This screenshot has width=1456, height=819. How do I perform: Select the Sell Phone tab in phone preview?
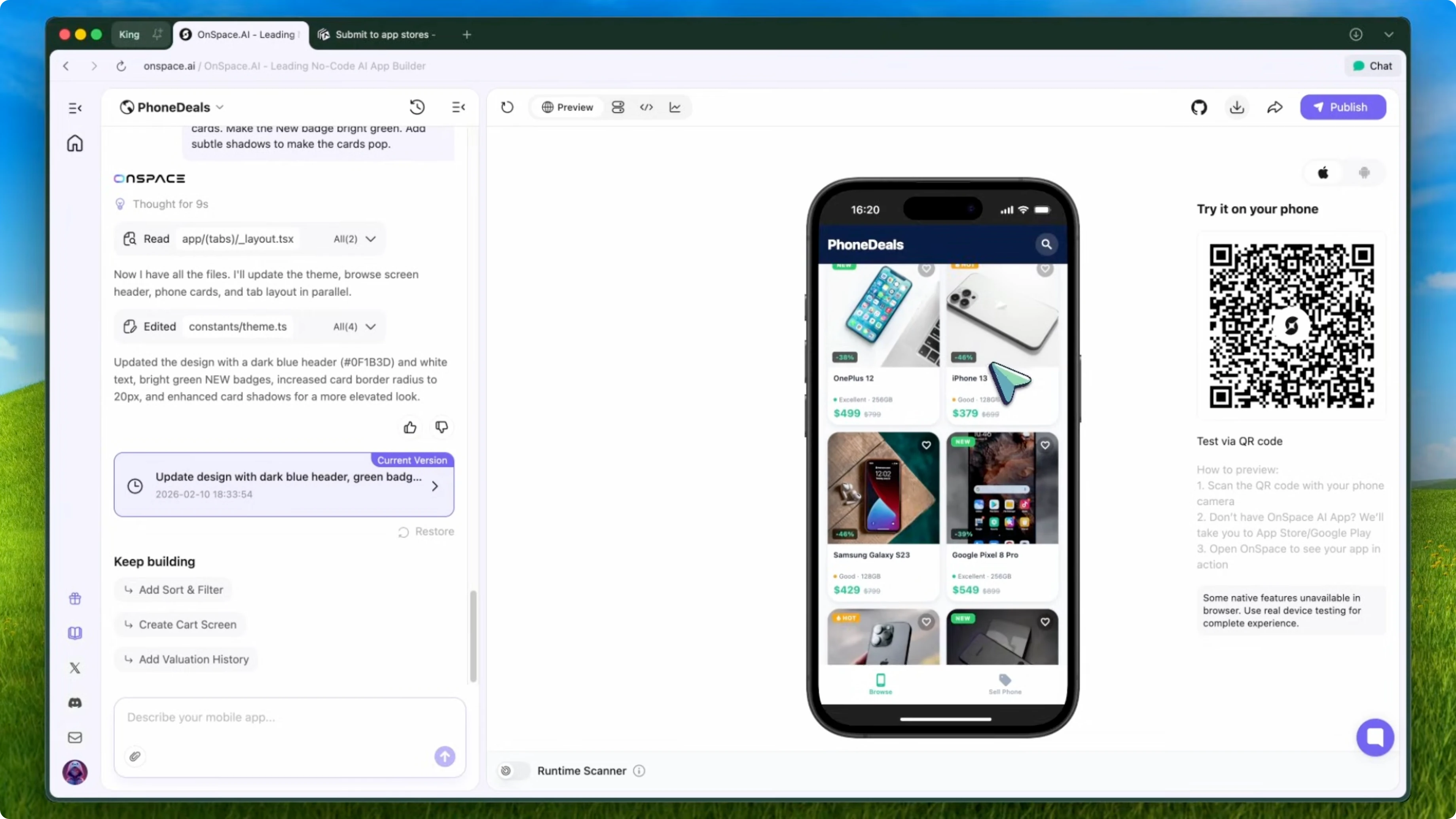[x=1005, y=685]
